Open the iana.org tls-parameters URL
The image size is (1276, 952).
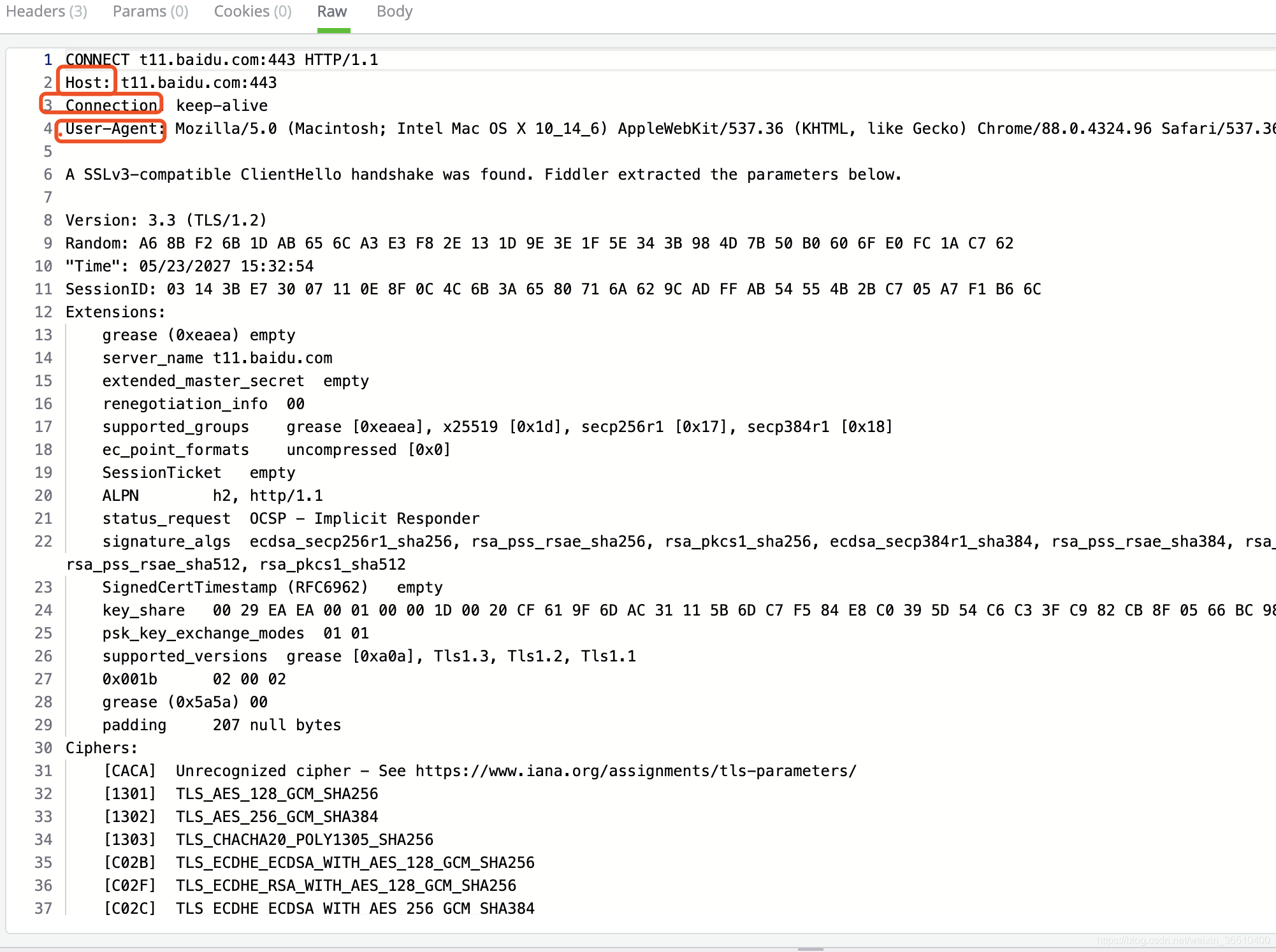pos(636,771)
